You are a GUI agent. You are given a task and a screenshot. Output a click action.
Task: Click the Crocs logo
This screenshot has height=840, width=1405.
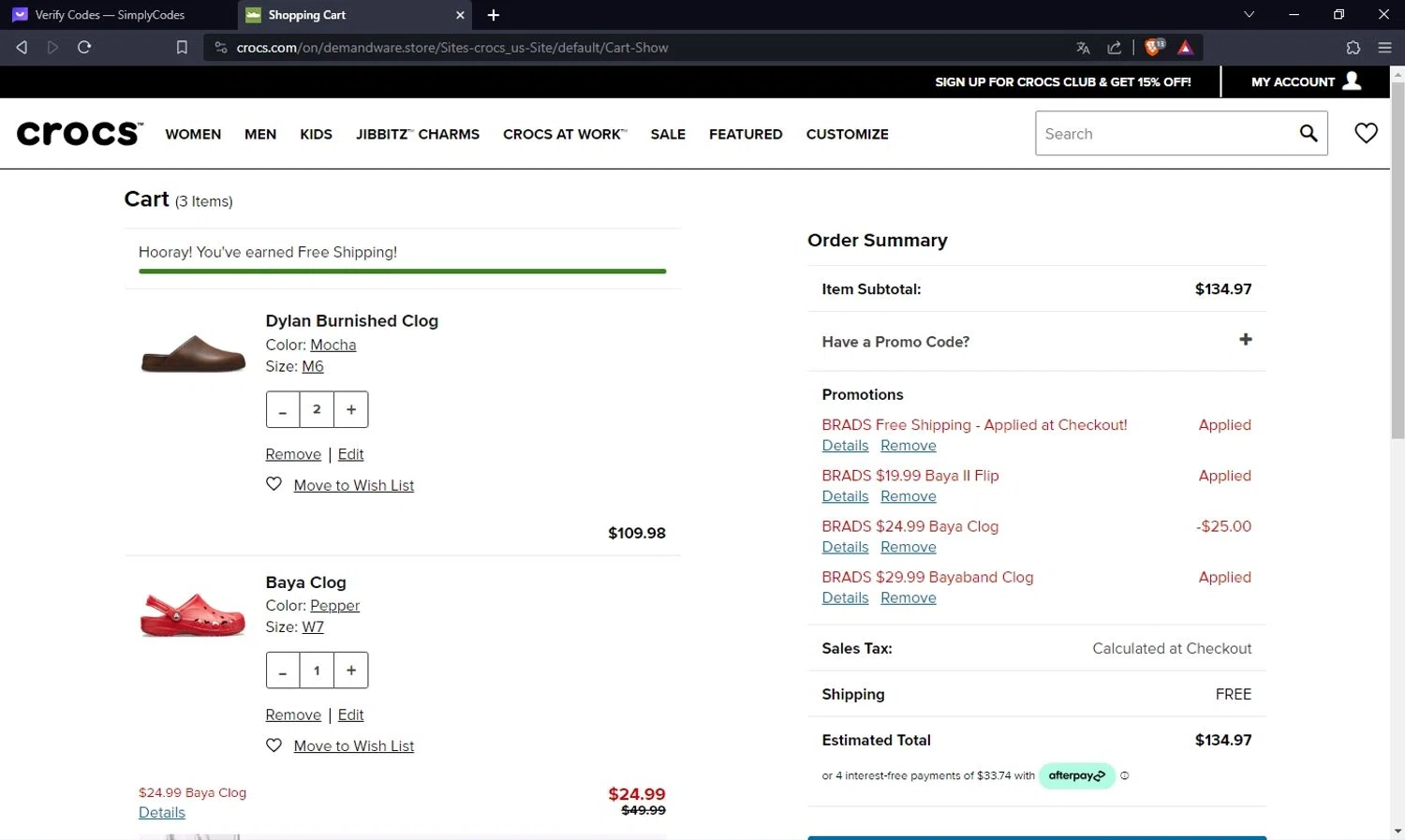click(80, 133)
